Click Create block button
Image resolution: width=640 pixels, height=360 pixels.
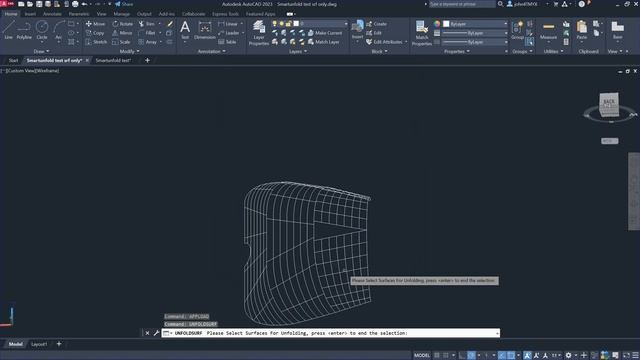pos(377,24)
